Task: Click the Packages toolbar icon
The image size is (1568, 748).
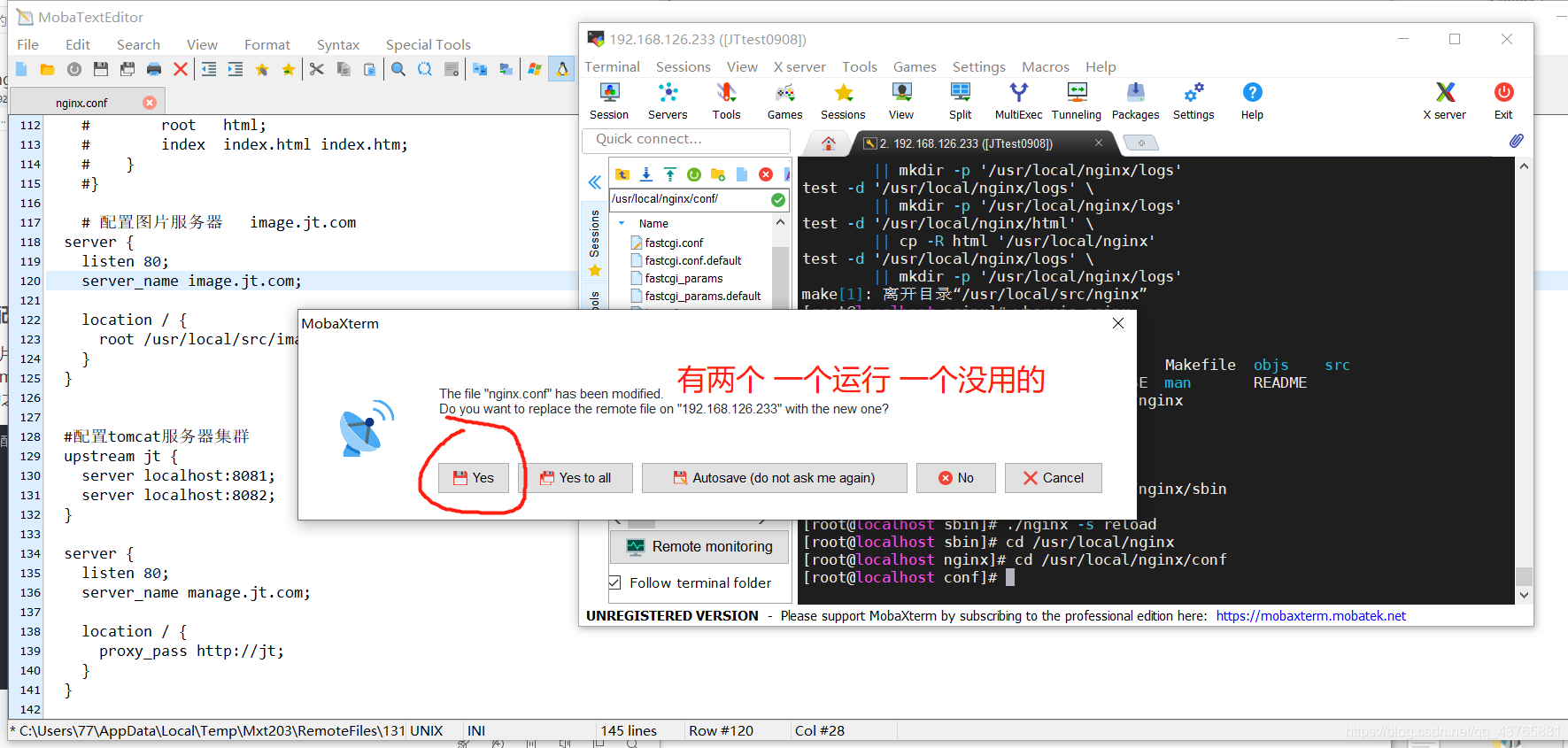Action: coord(1135,101)
